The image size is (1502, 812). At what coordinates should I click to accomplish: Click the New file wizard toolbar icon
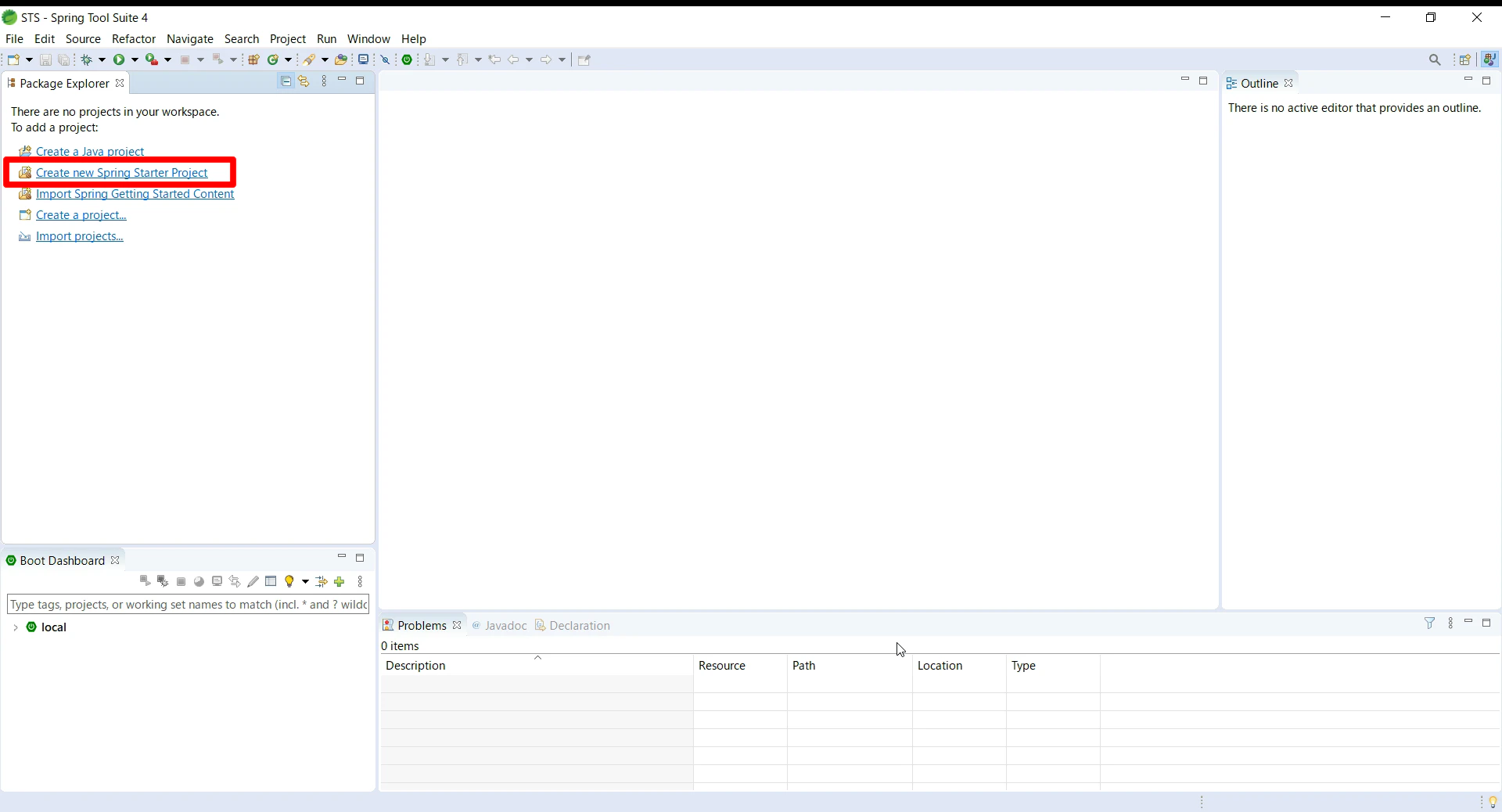pyautogui.click(x=13, y=59)
